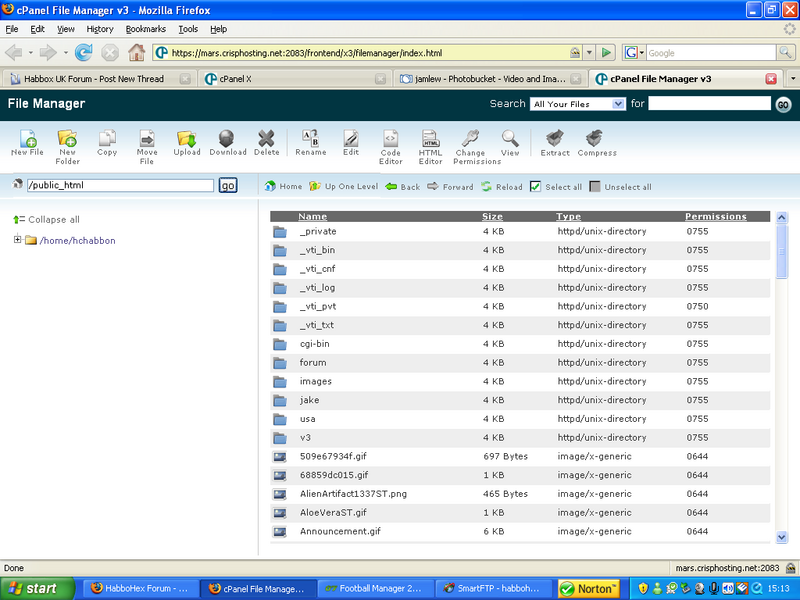This screenshot has width=800, height=600.
Task: Open back button history dropdown
Action: [31, 53]
